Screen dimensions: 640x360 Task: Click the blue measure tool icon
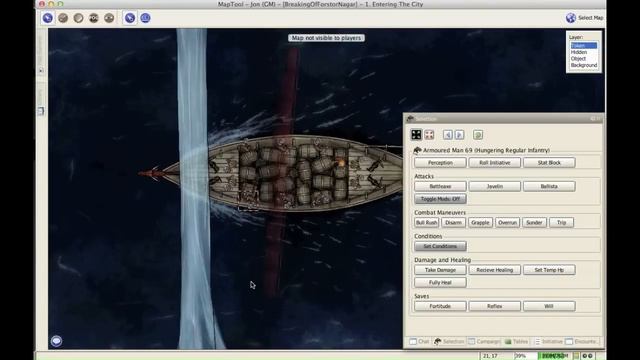145,18
